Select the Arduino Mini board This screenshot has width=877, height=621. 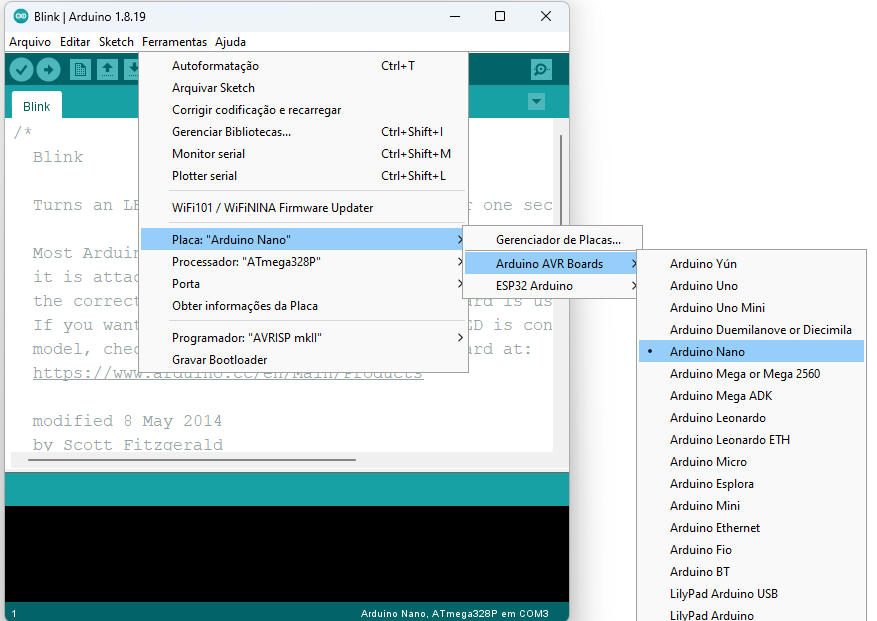pos(751,506)
